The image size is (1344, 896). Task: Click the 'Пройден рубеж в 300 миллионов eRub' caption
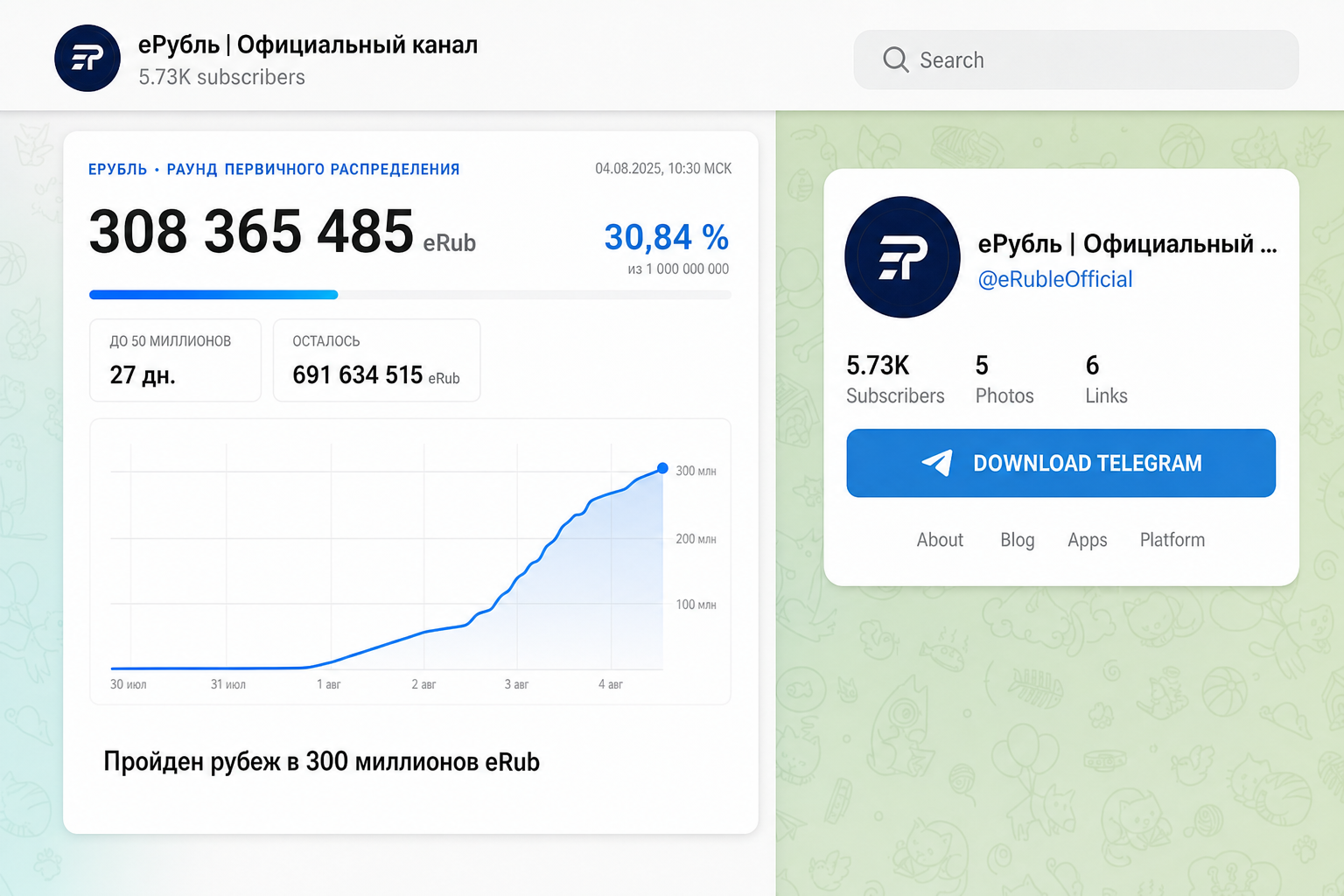tap(321, 761)
